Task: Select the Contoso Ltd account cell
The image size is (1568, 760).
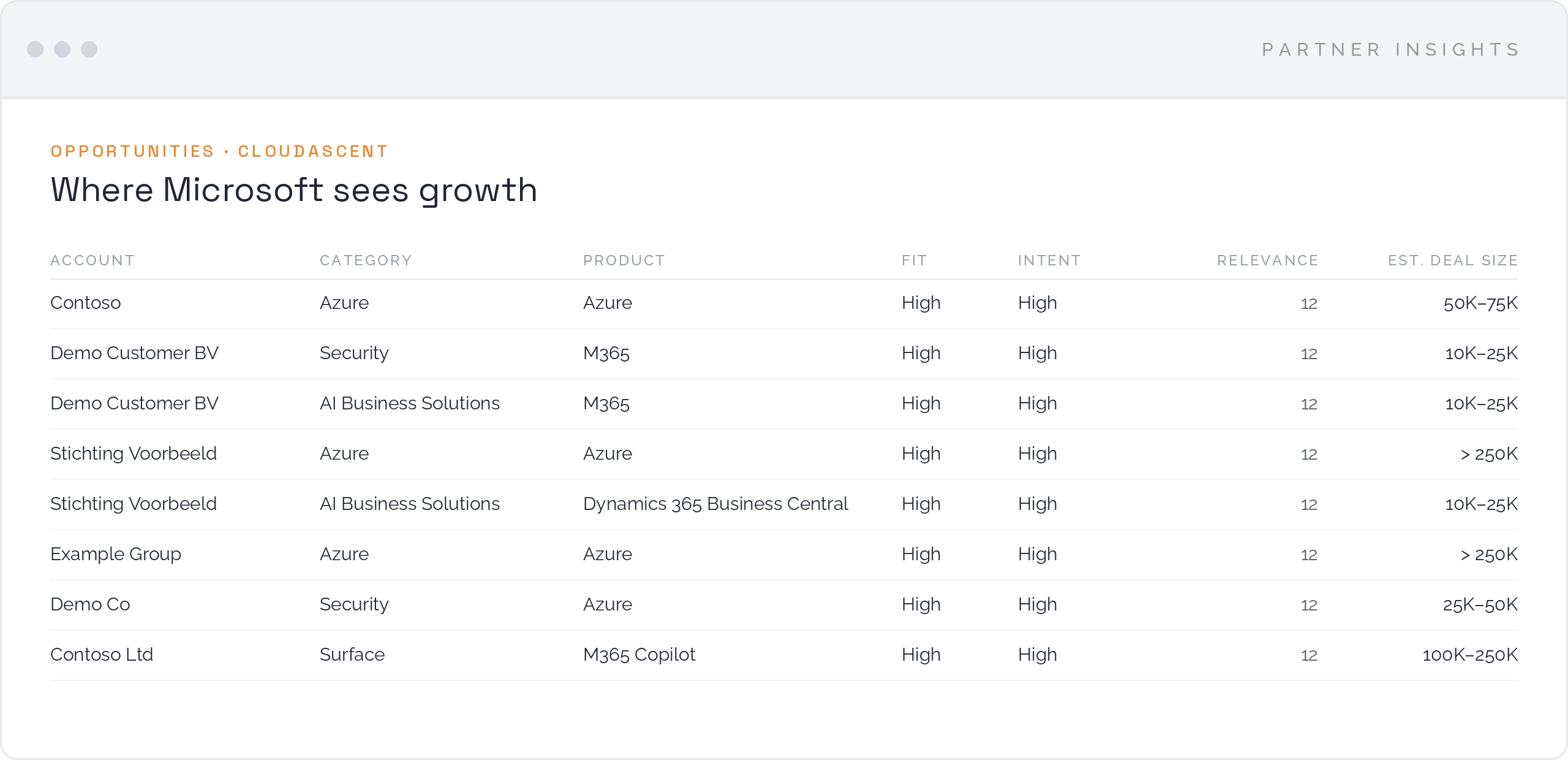Action: (x=102, y=655)
